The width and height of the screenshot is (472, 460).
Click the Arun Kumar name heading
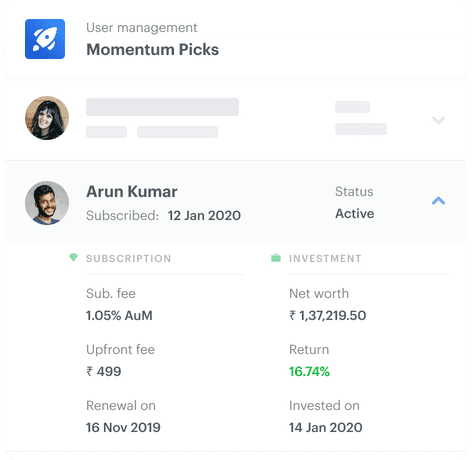pos(132,192)
